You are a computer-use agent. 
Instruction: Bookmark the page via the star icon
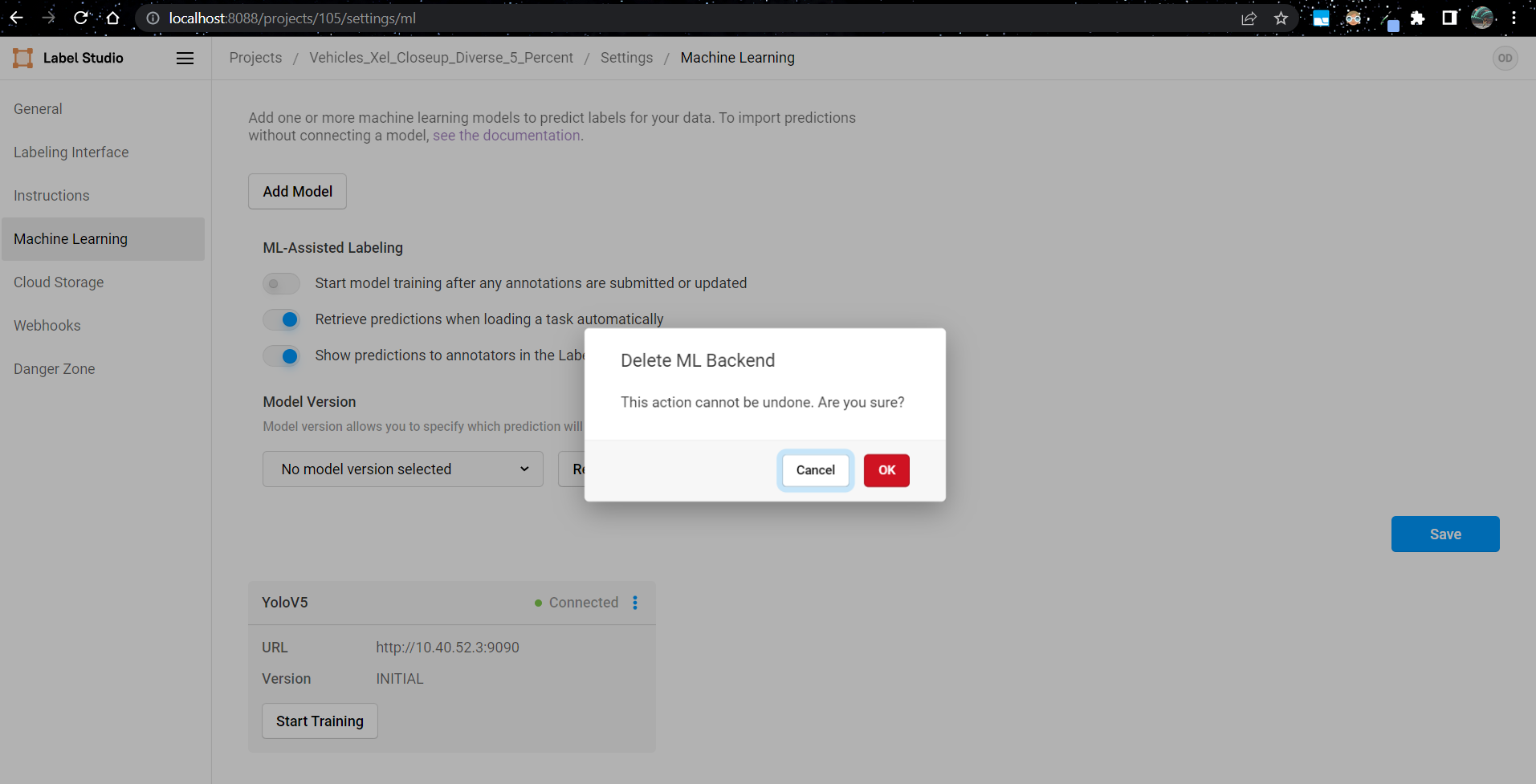pos(1281,18)
